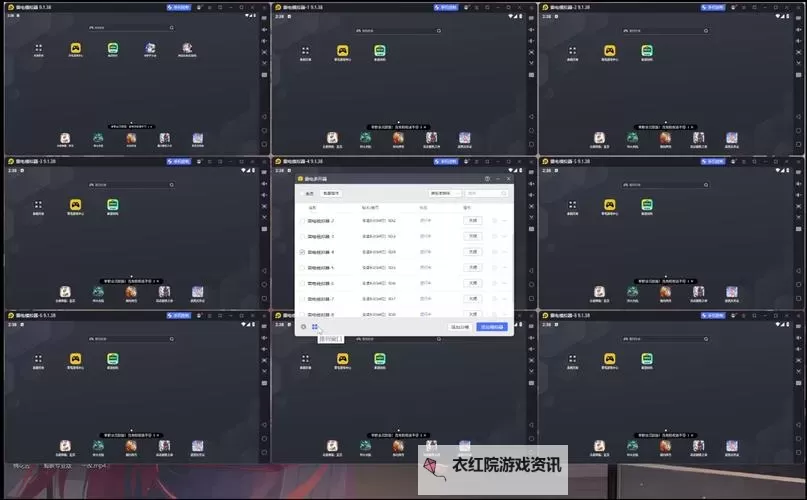Tick checkbox for 雷电模拟器-5 row
Viewport: 807px width, 500px height.
[302, 268]
